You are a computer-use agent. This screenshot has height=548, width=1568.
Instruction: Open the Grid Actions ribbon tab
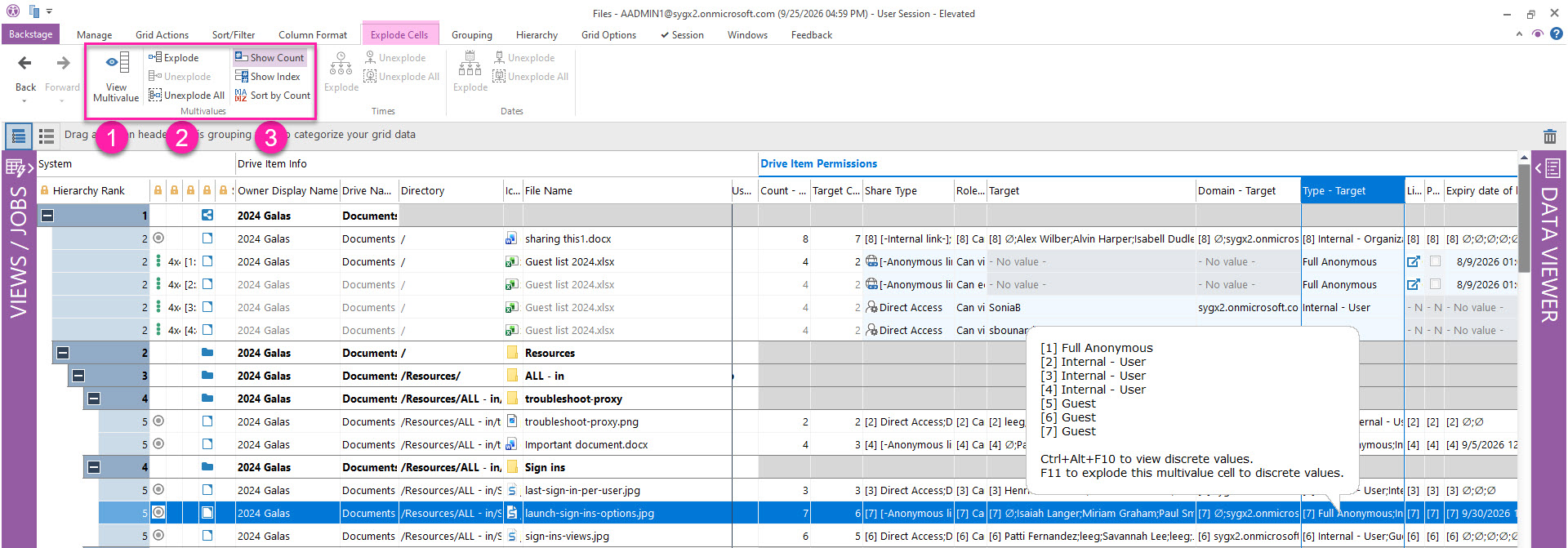pyautogui.click(x=162, y=35)
